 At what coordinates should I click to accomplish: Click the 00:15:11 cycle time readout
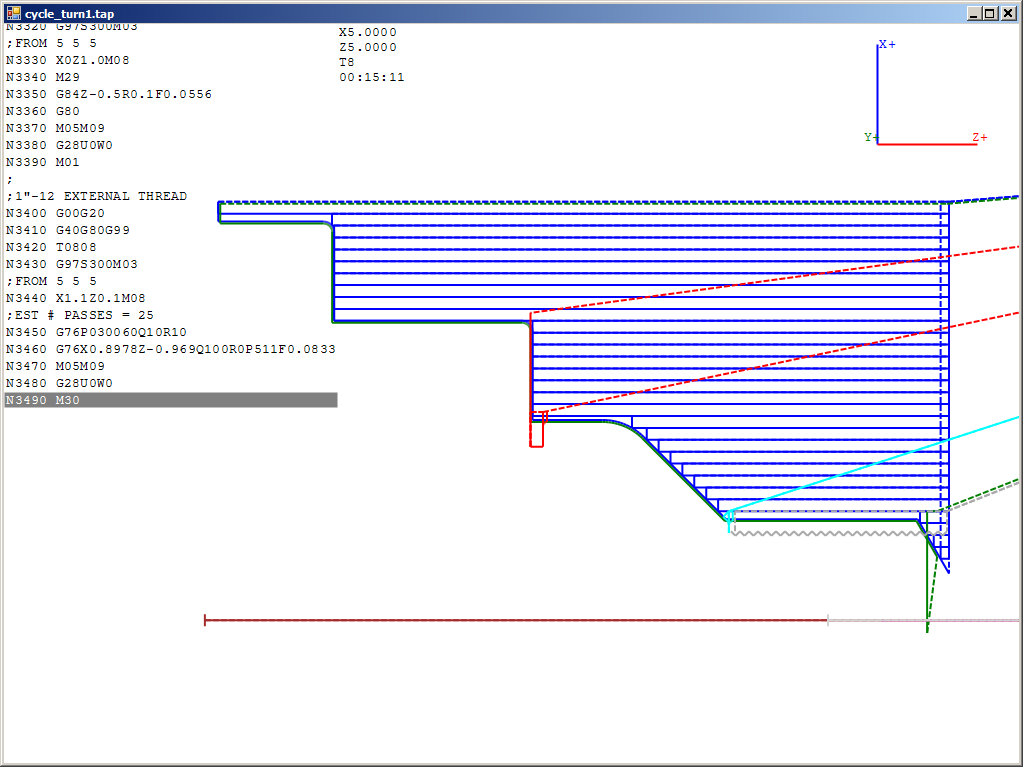(372, 77)
